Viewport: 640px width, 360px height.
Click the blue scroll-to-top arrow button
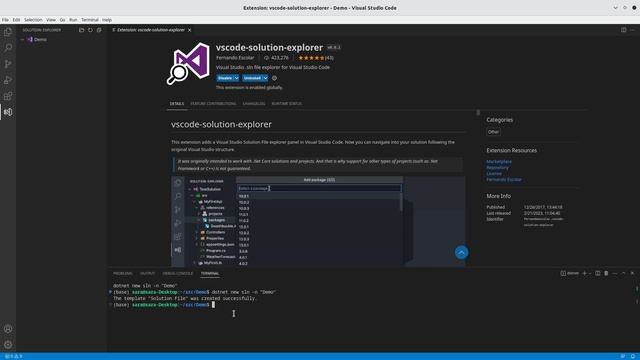(462, 252)
